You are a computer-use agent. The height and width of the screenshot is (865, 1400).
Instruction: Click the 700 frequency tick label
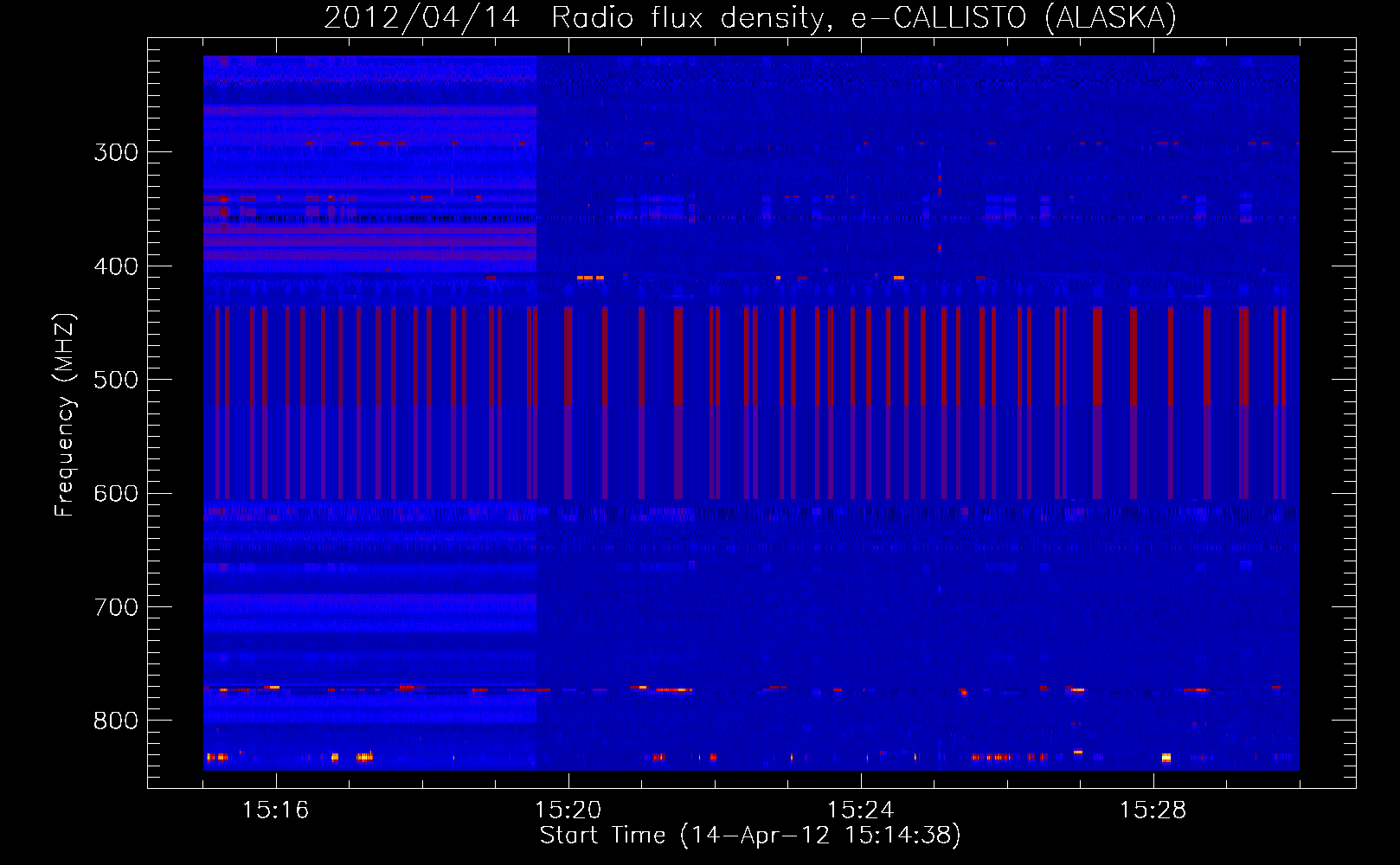116,607
